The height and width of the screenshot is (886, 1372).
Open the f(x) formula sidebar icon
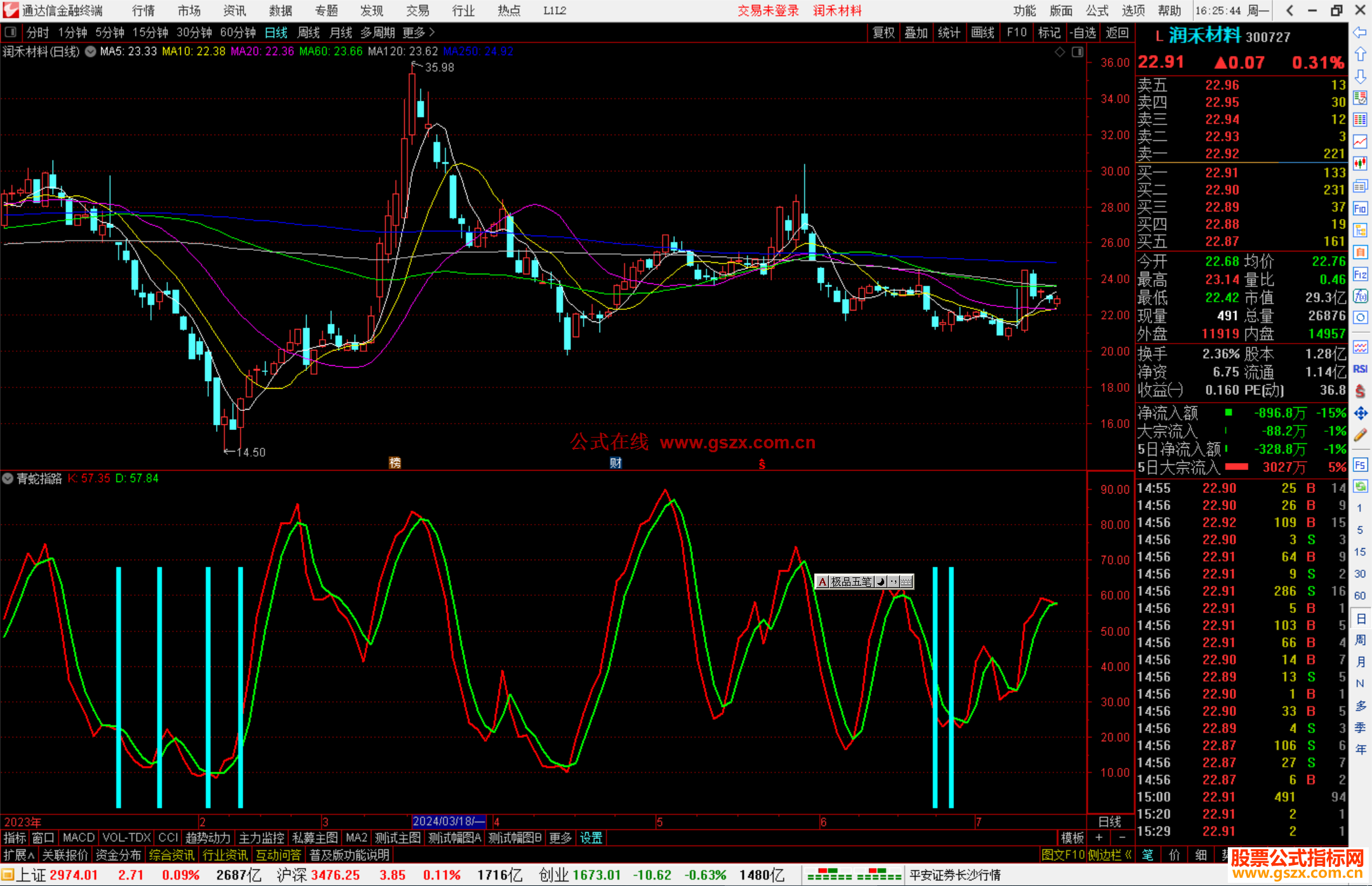click(1360, 296)
